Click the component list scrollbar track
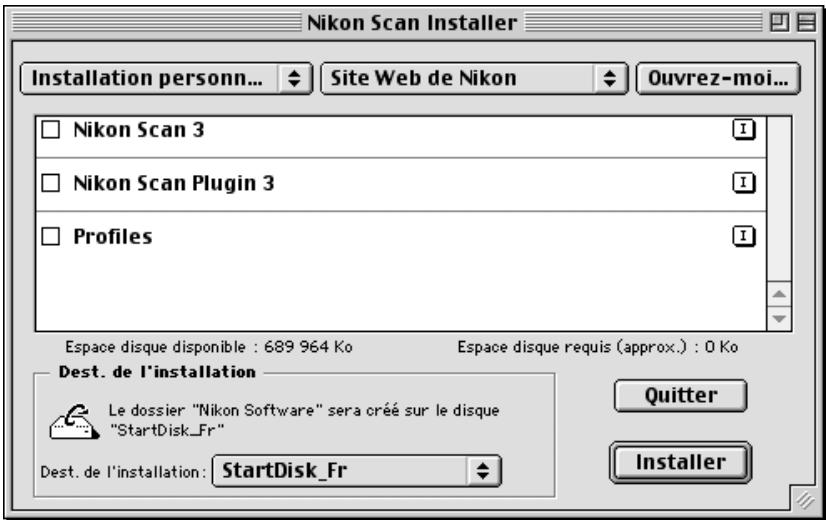The width and height of the screenshot is (826, 520). [780, 199]
